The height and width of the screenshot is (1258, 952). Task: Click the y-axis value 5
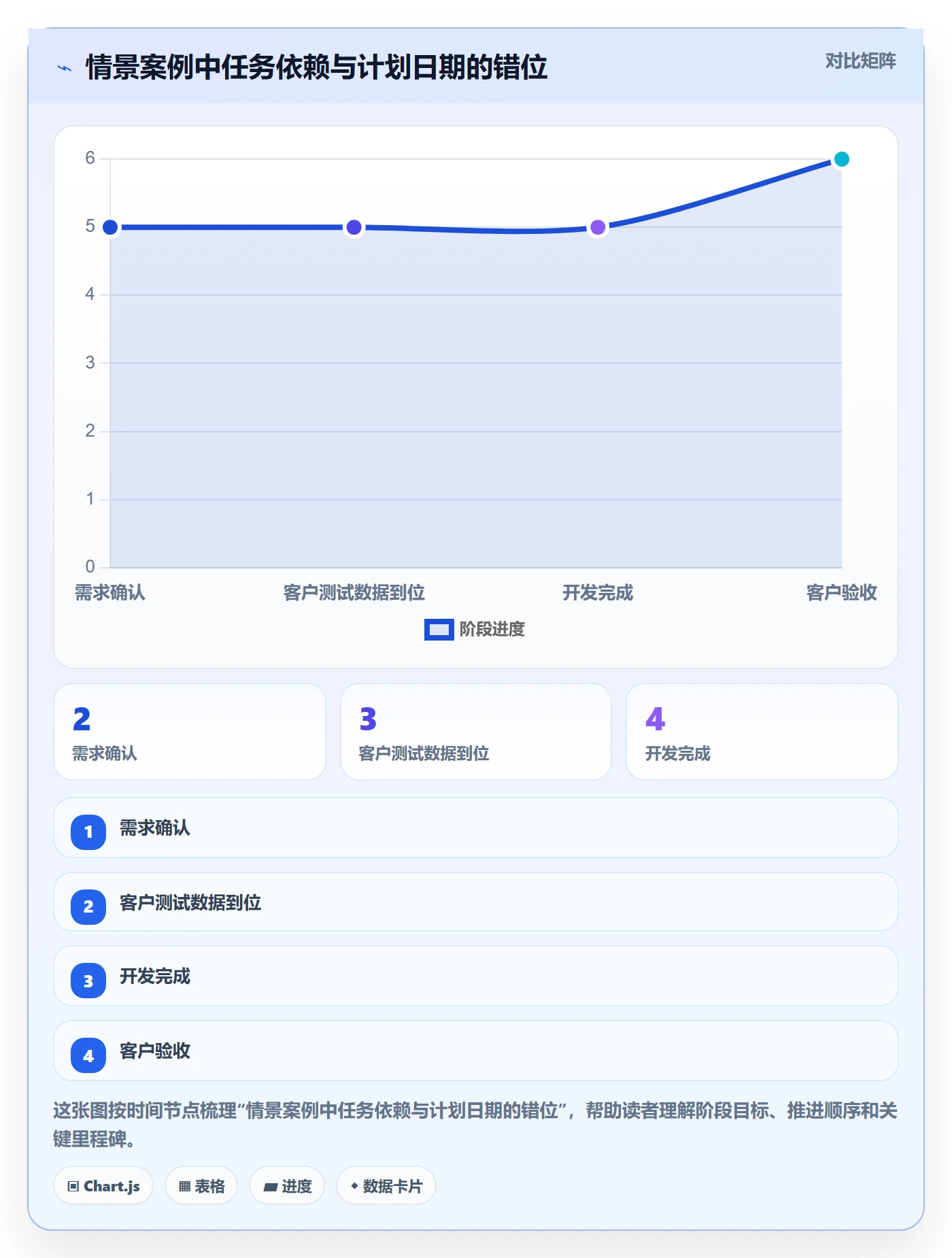[x=90, y=226]
